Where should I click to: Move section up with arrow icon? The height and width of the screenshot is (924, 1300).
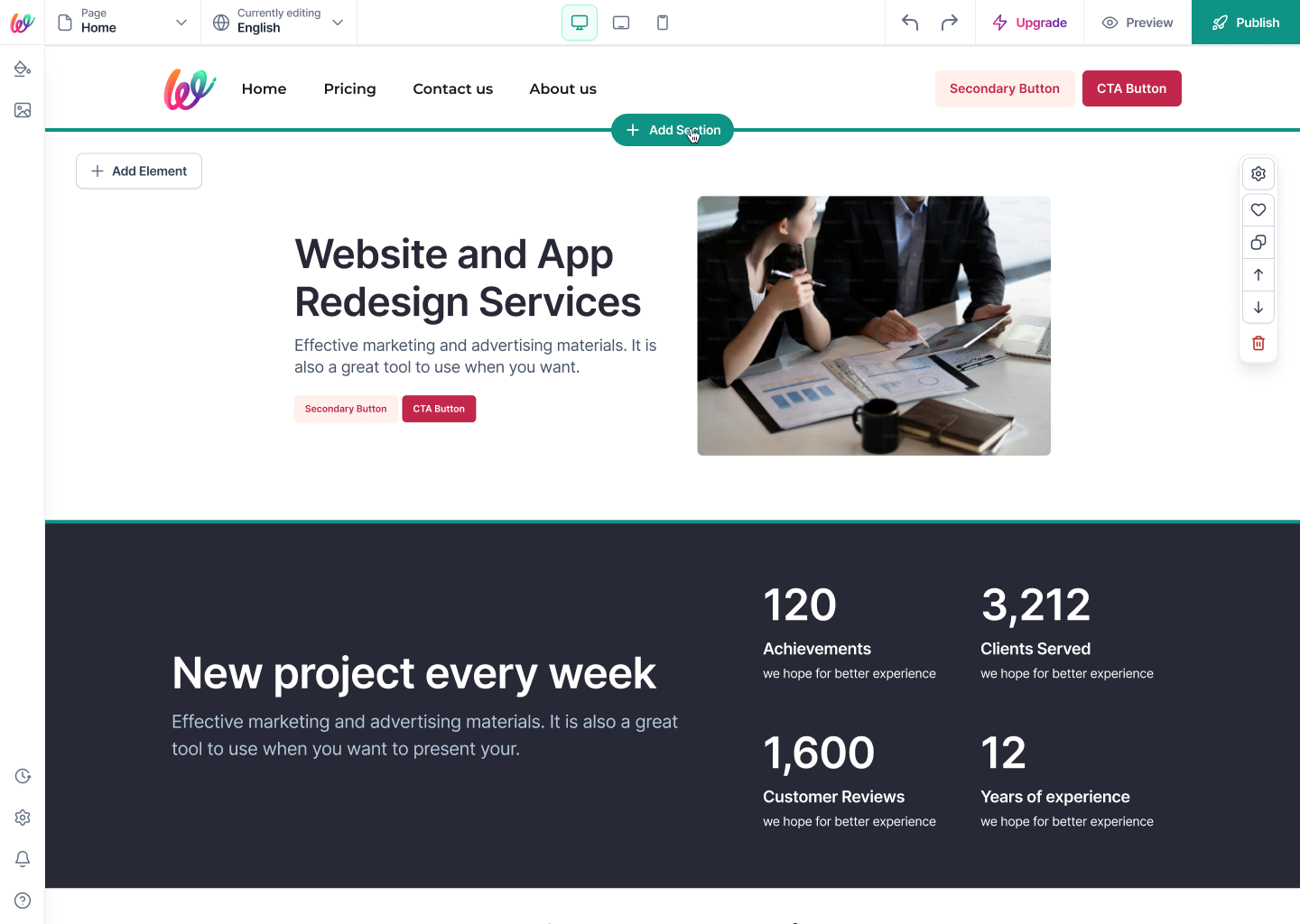1258,274
